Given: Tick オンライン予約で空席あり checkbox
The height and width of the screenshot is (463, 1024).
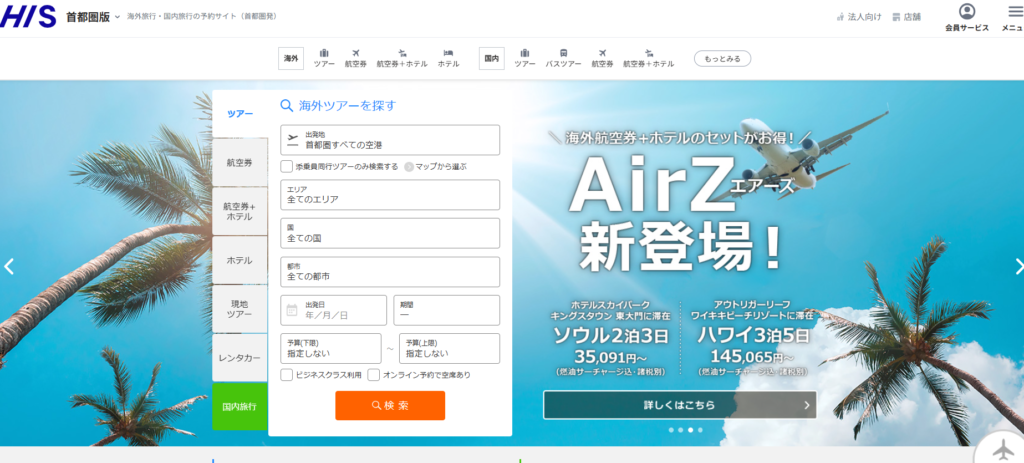Looking at the screenshot, I should (x=374, y=375).
